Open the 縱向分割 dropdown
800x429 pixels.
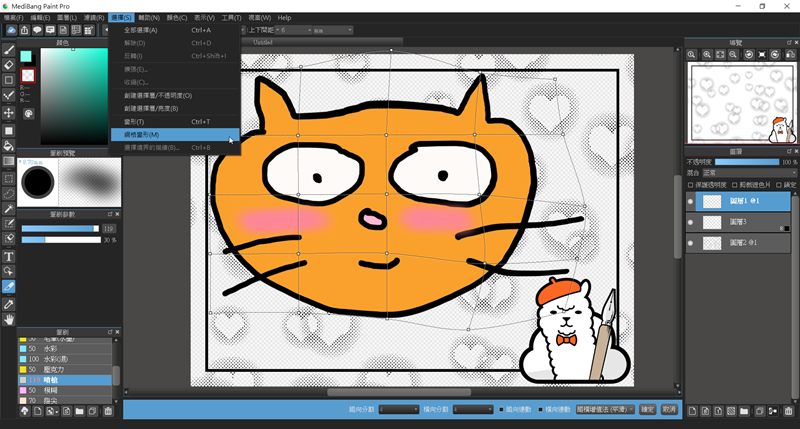(x=399, y=409)
